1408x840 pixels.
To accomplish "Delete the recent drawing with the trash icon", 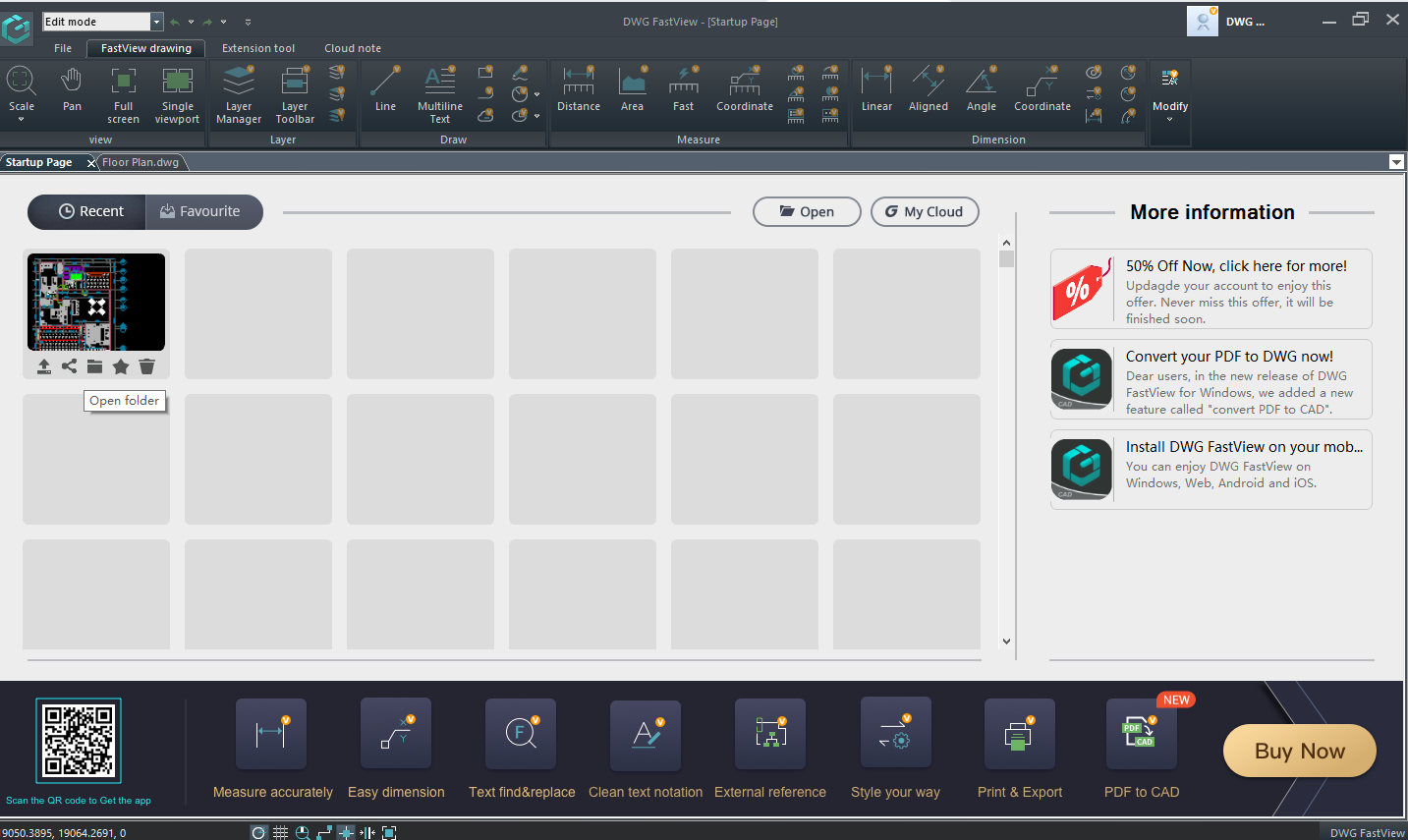I will pyautogui.click(x=146, y=366).
